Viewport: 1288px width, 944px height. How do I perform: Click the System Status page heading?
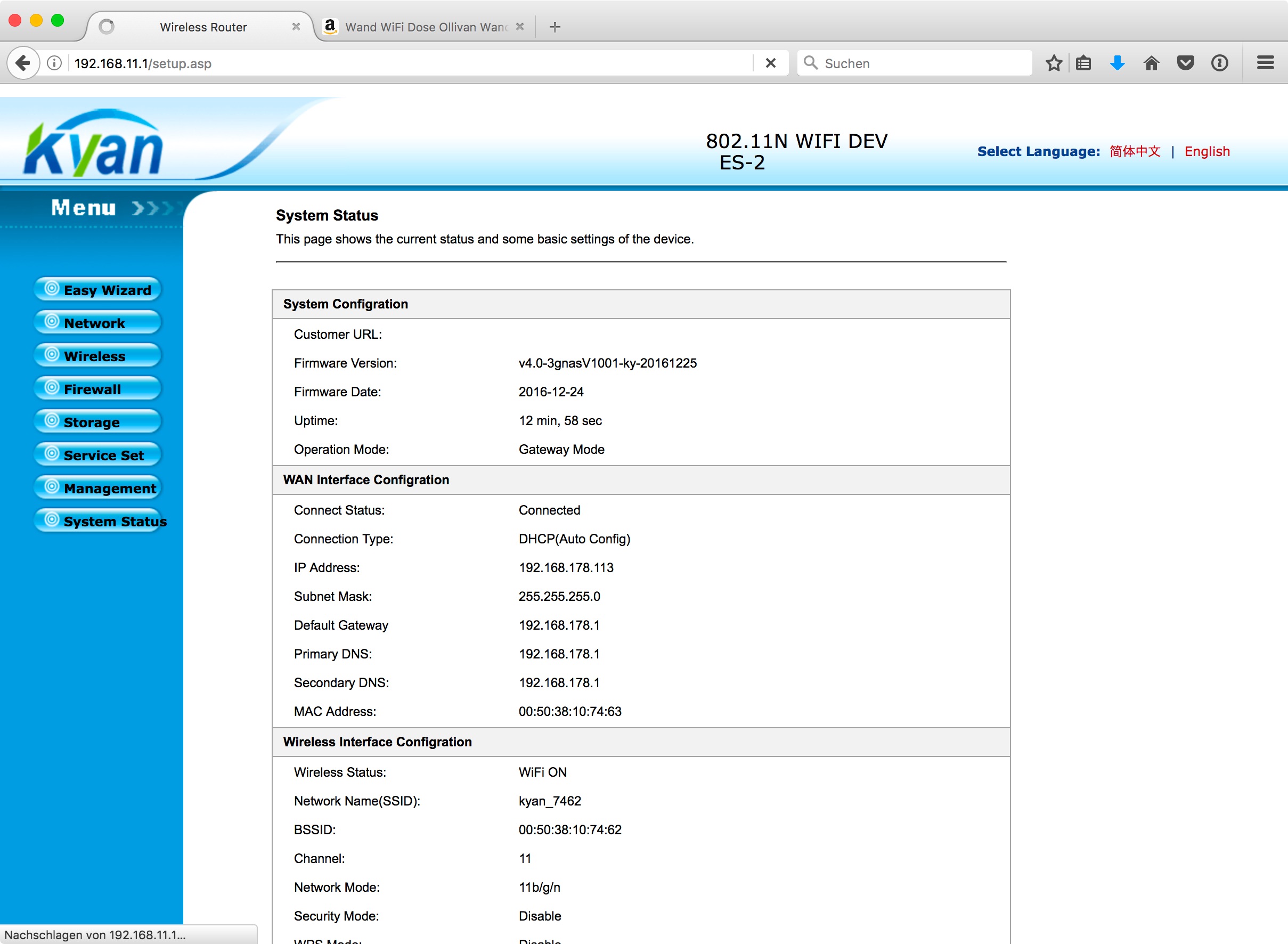pos(327,215)
